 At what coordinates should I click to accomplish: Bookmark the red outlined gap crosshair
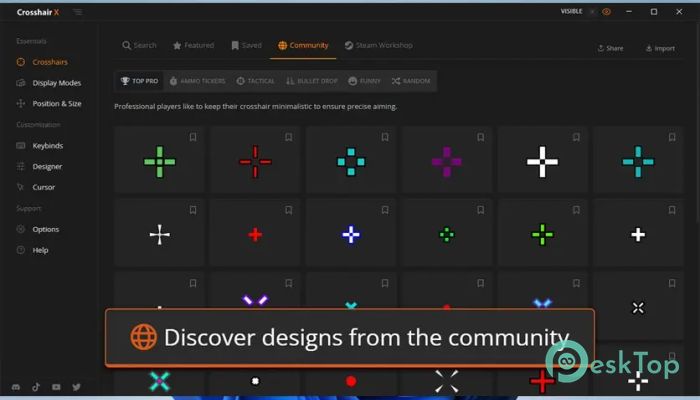point(289,137)
